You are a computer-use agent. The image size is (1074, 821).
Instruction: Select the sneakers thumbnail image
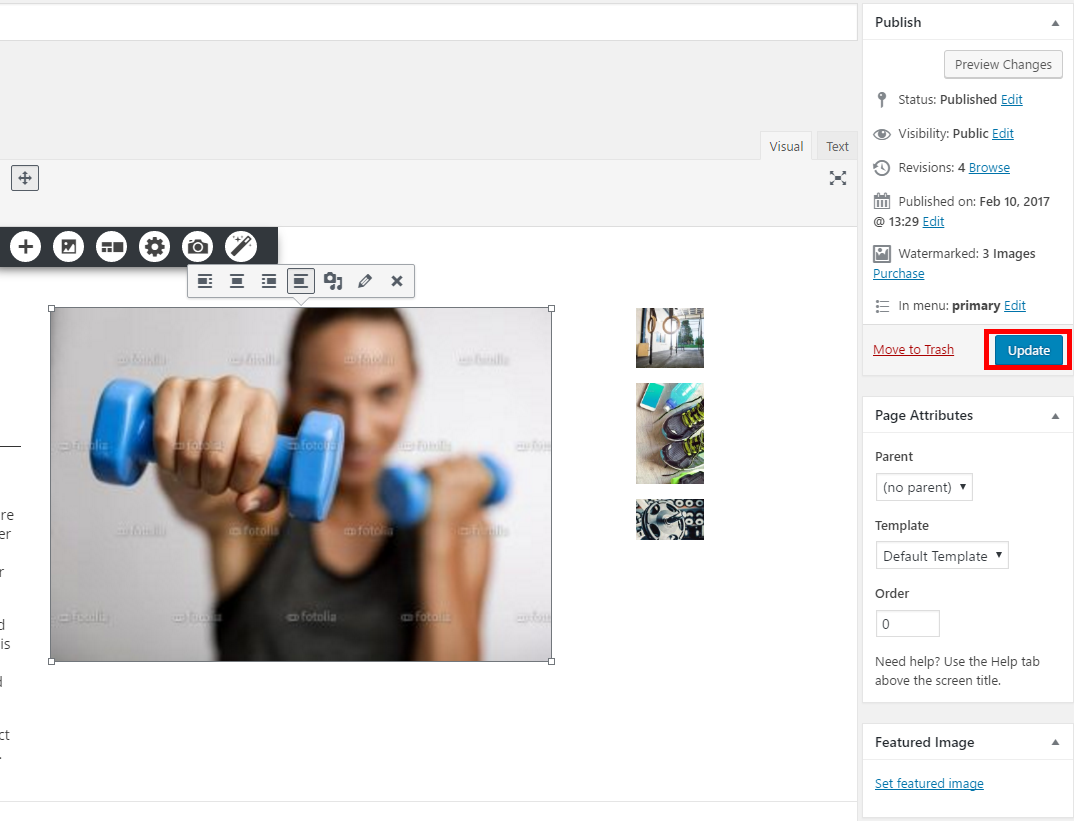670,433
